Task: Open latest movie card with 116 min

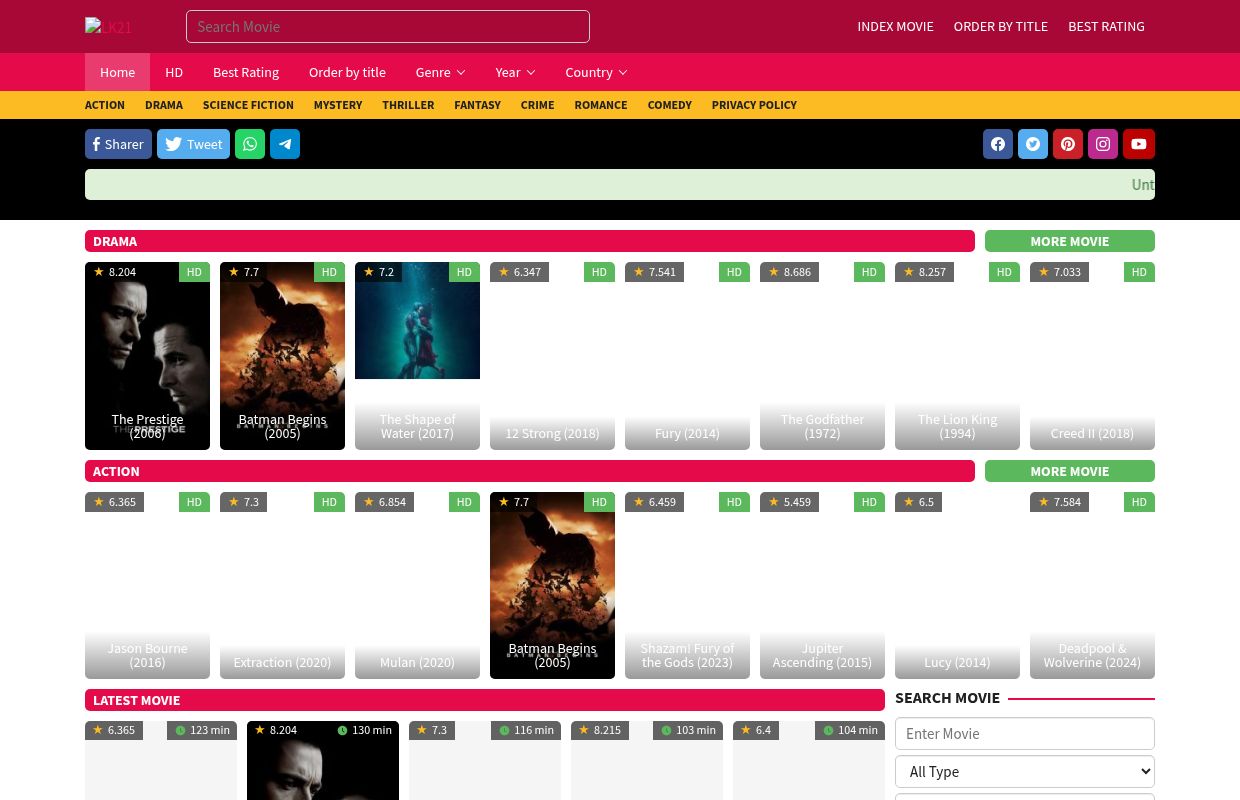Action: [x=485, y=760]
